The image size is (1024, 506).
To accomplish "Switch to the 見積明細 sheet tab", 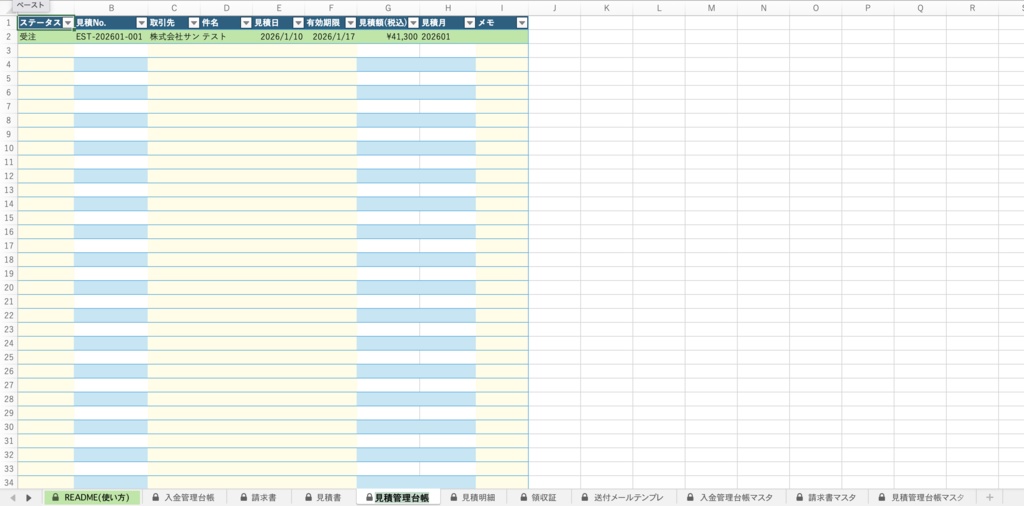I will tap(473, 498).
